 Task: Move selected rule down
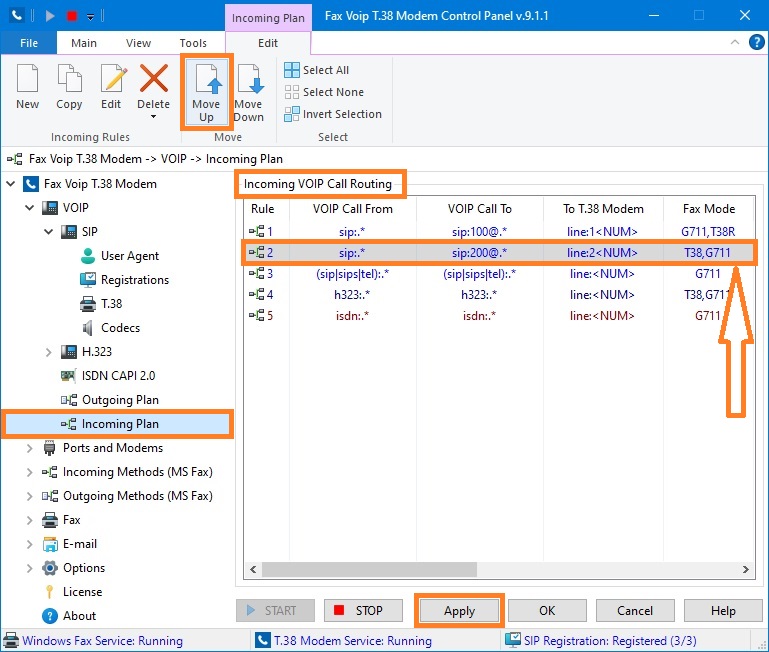click(x=249, y=92)
